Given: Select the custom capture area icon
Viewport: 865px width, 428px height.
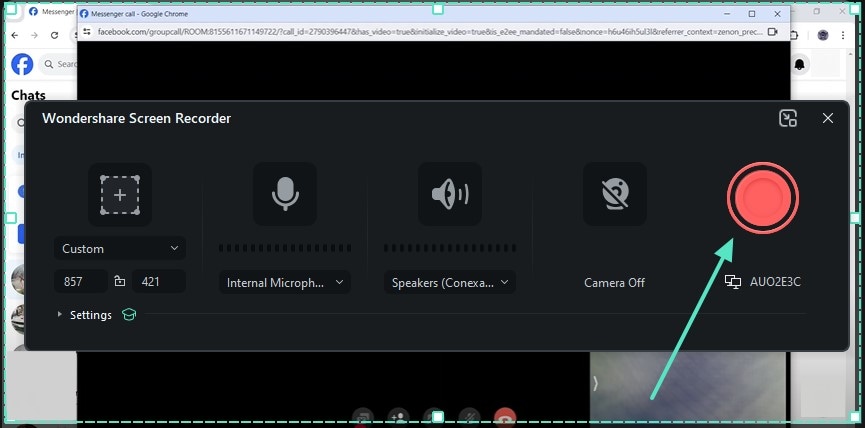Looking at the screenshot, I should [120, 195].
